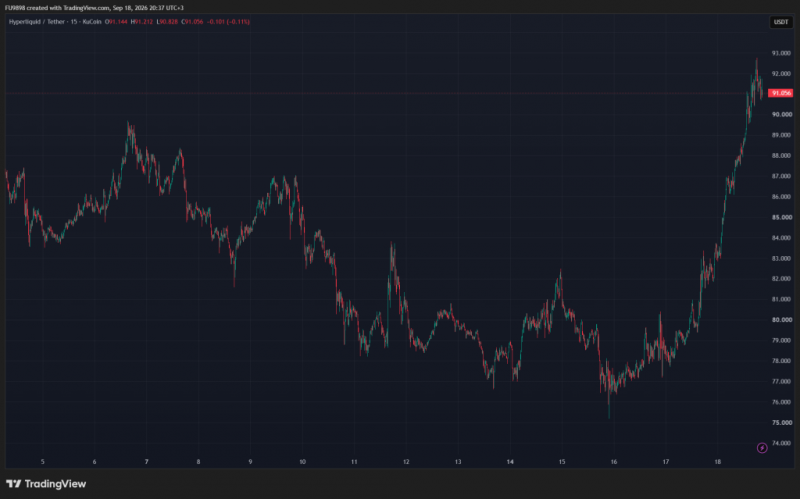Select the low value 90.828
Screen dimensions: 800x499
click(167, 22)
